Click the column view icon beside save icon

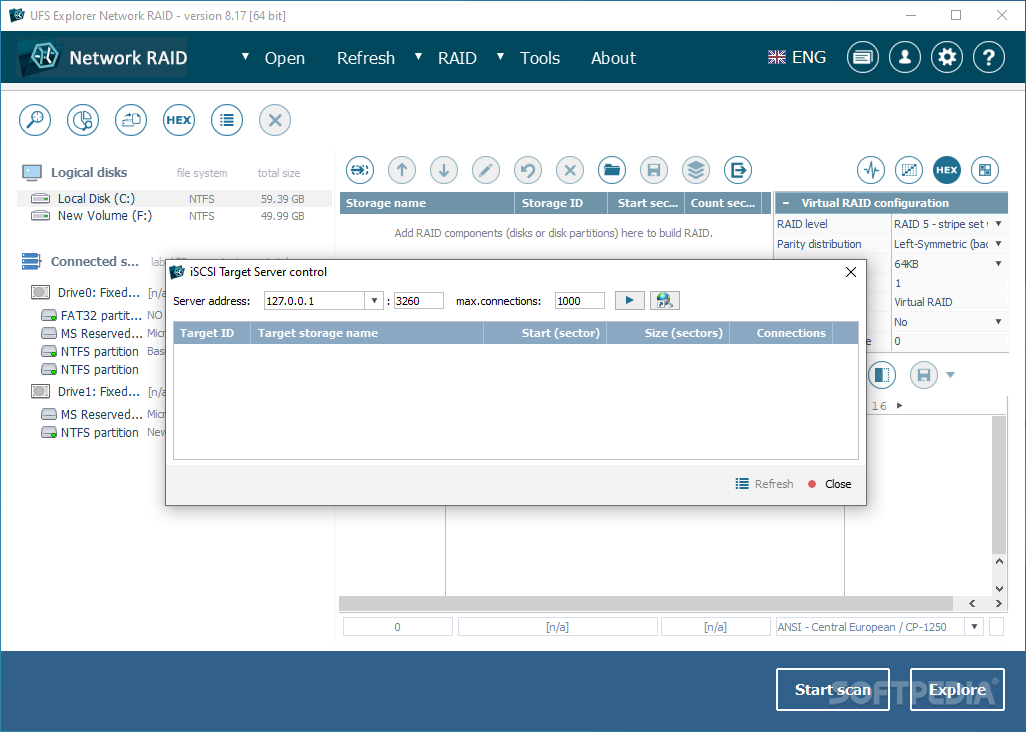(x=882, y=375)
